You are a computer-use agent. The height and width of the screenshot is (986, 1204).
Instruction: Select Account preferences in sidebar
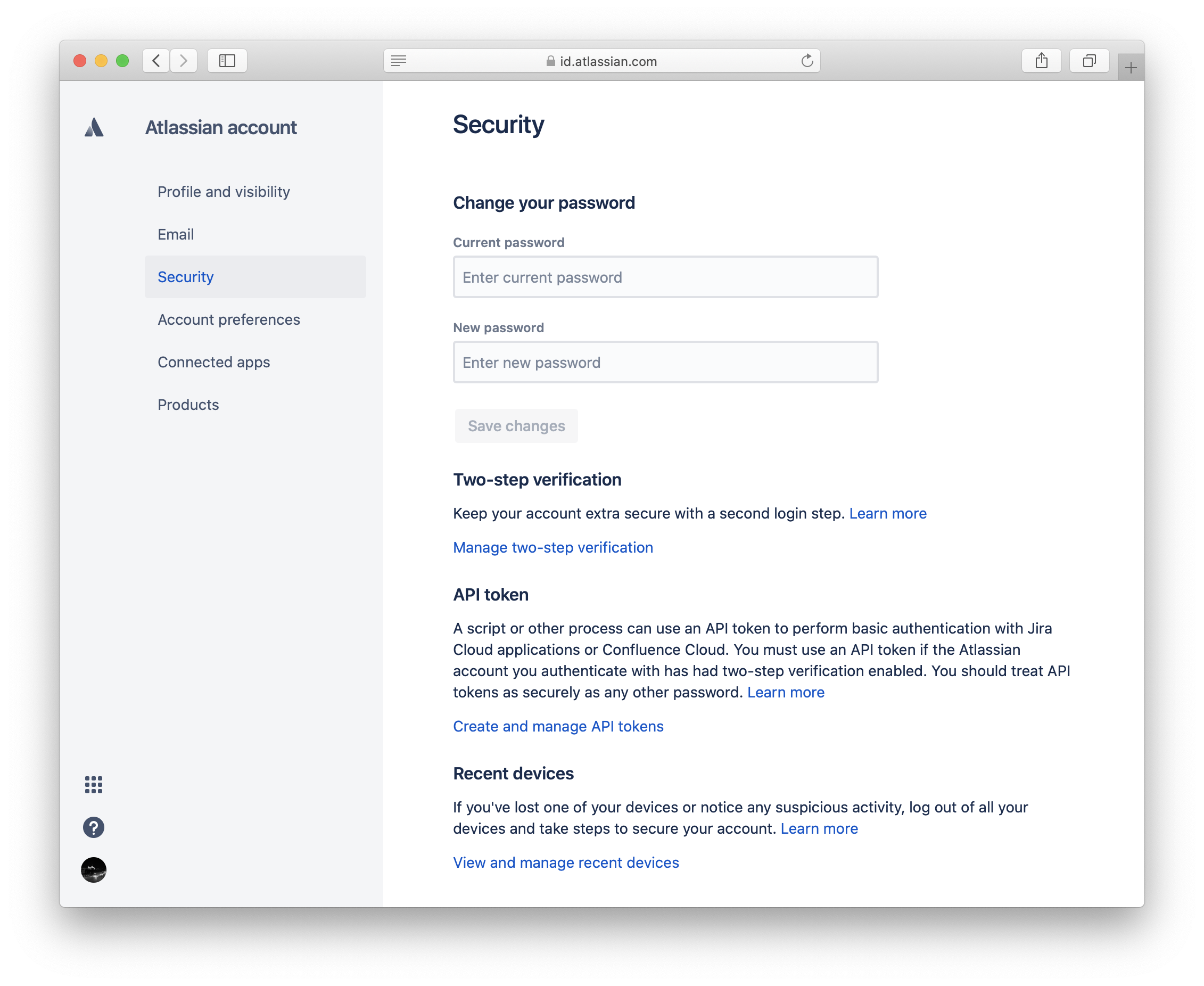229,320
